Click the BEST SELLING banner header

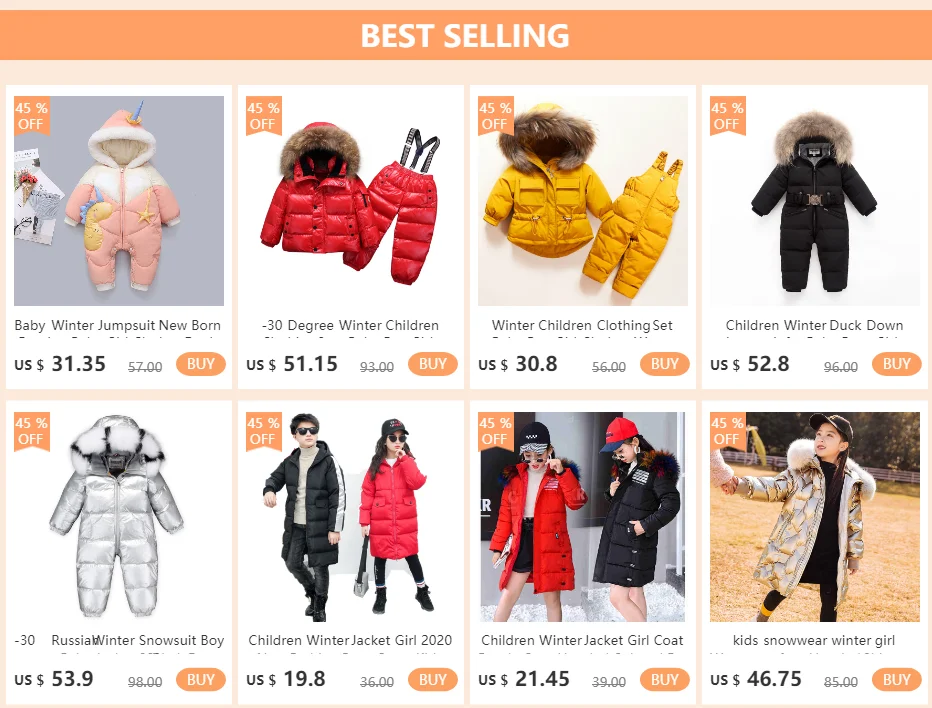coord(466,35)
